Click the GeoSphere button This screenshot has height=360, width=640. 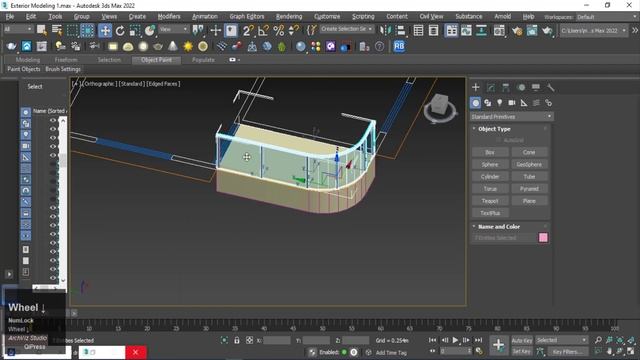529,164
